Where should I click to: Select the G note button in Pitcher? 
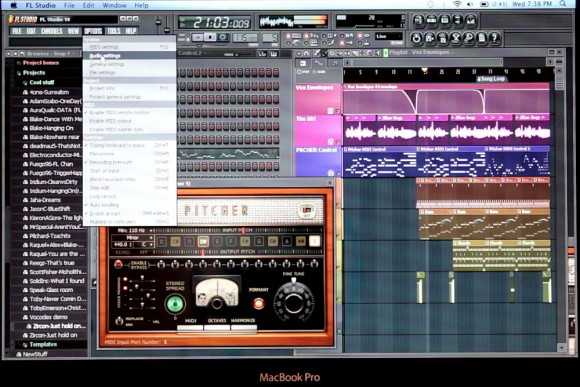tap(259, 242)
